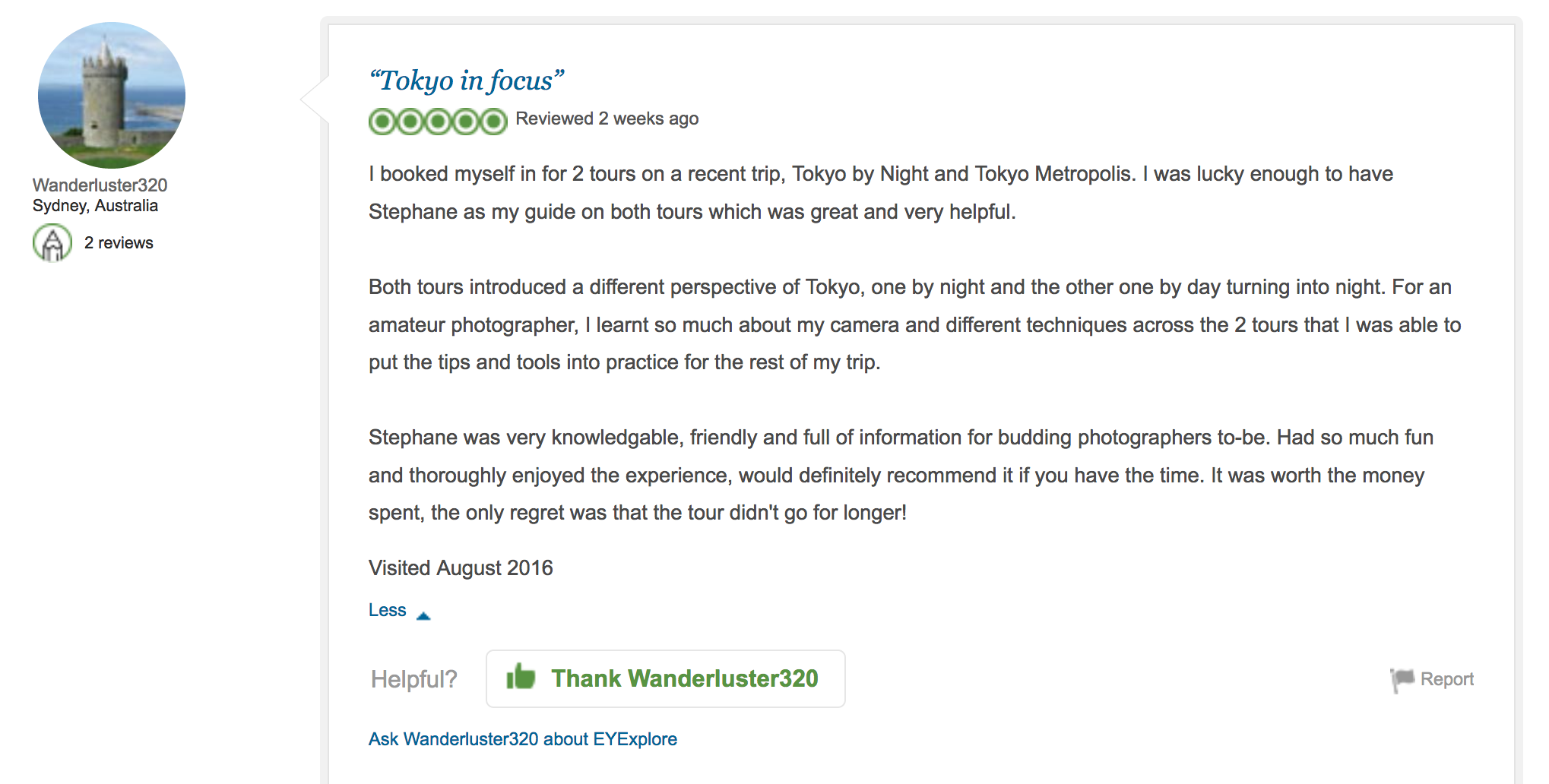Click the green thumbs-up icon
The image size is (1549, 784).
[521, 676]
